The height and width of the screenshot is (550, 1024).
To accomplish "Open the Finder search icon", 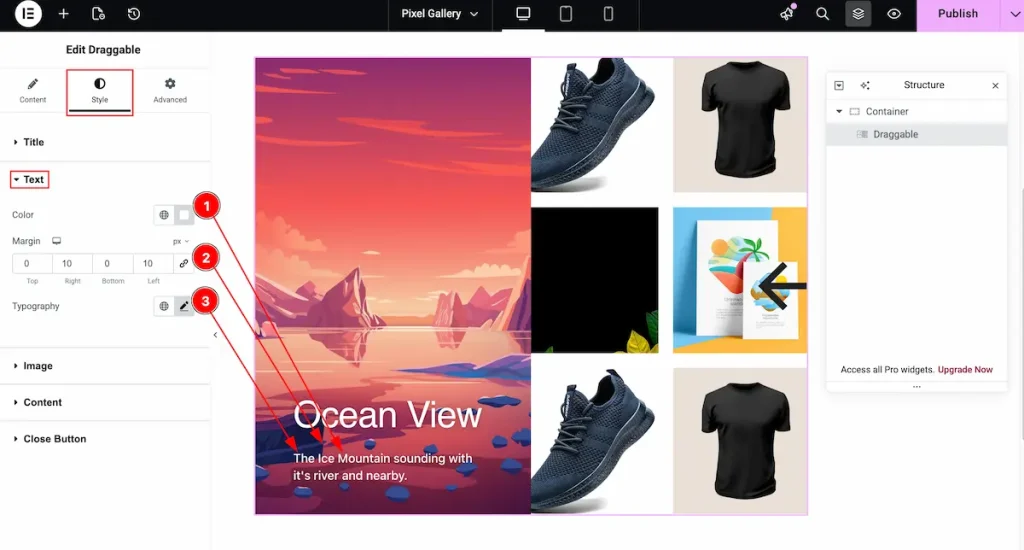I will [822, 14].
